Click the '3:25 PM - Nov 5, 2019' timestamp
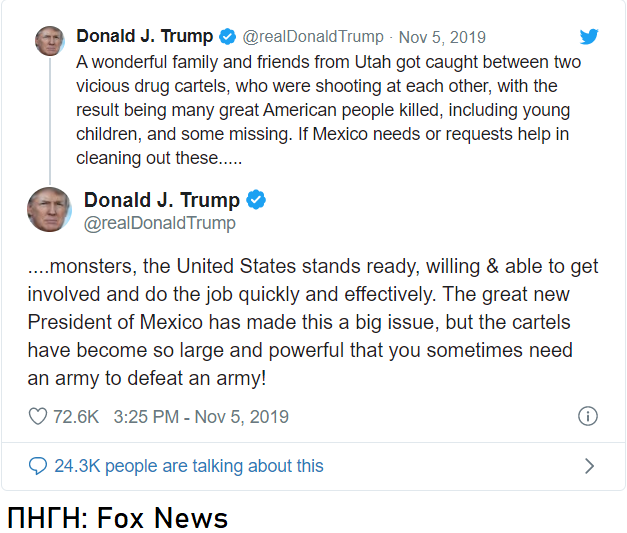The height and width of the screenshot is (533, 627). click(x=201, y=417)
